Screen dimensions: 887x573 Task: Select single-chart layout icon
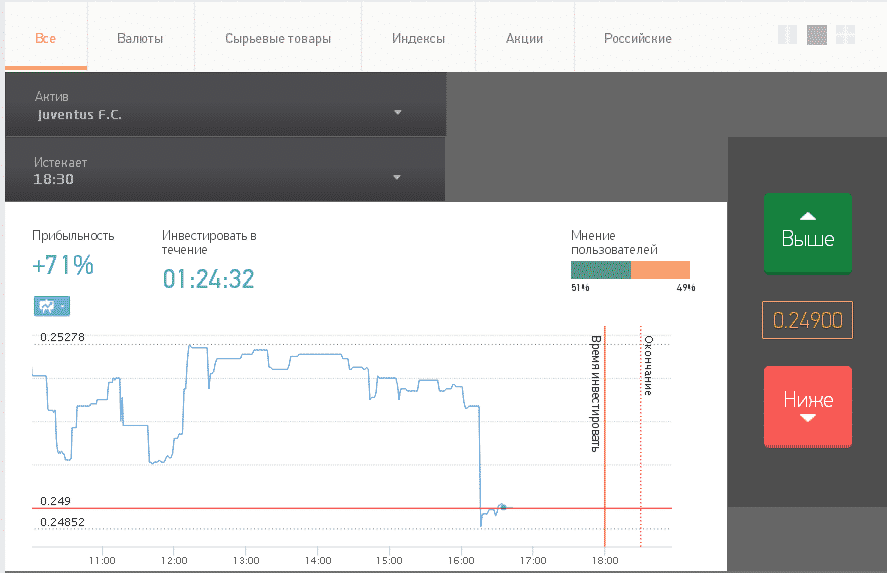pyautogui.click(x=817, y=35)
